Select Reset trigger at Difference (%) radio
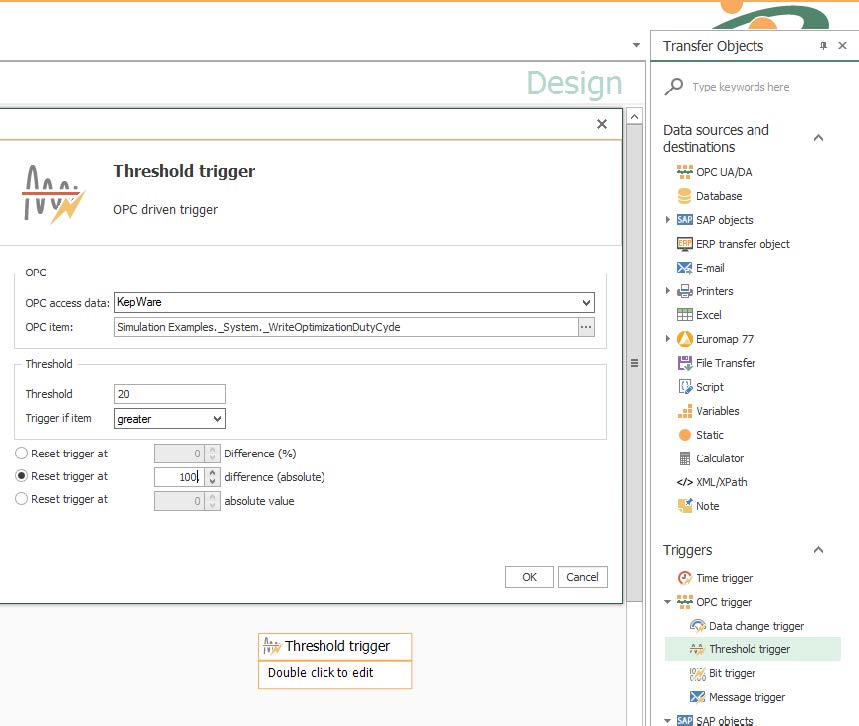 point(22,454)
